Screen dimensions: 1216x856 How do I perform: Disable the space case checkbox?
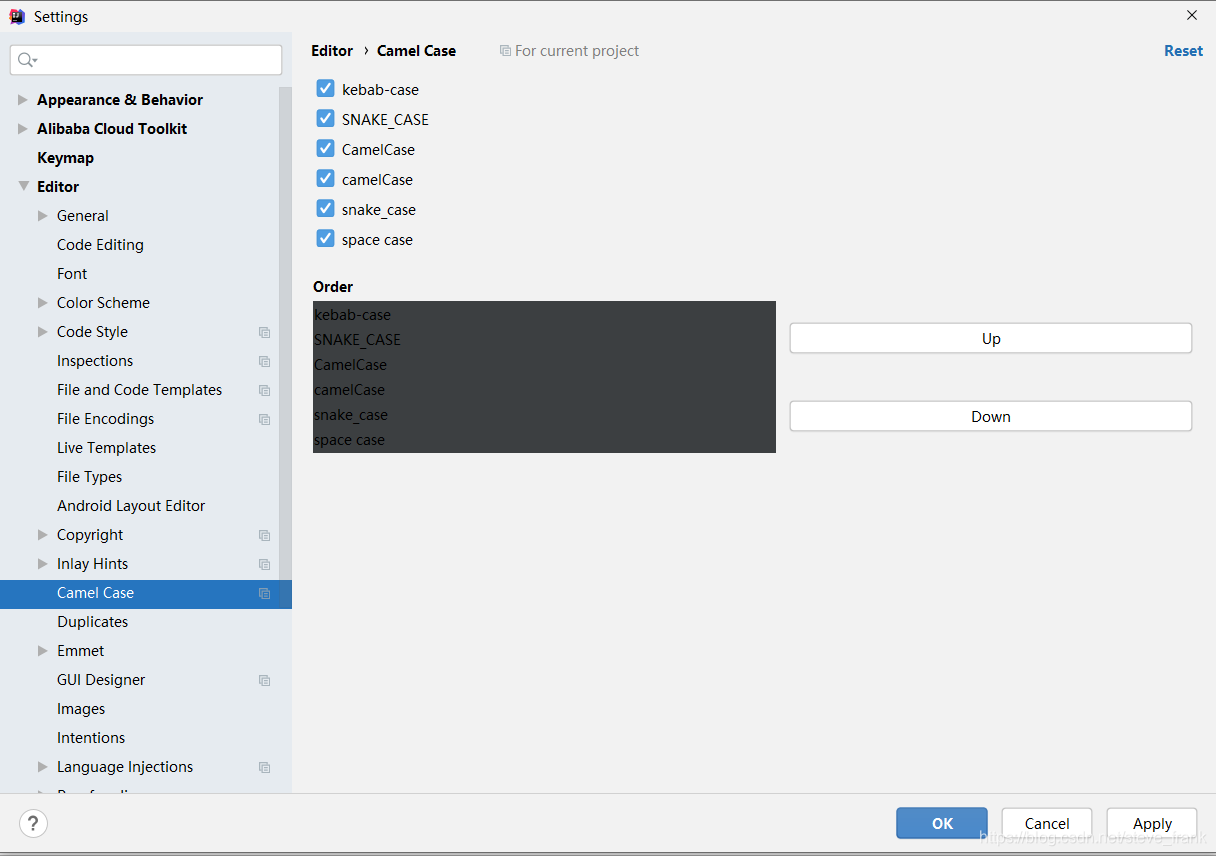coord(325,239)
